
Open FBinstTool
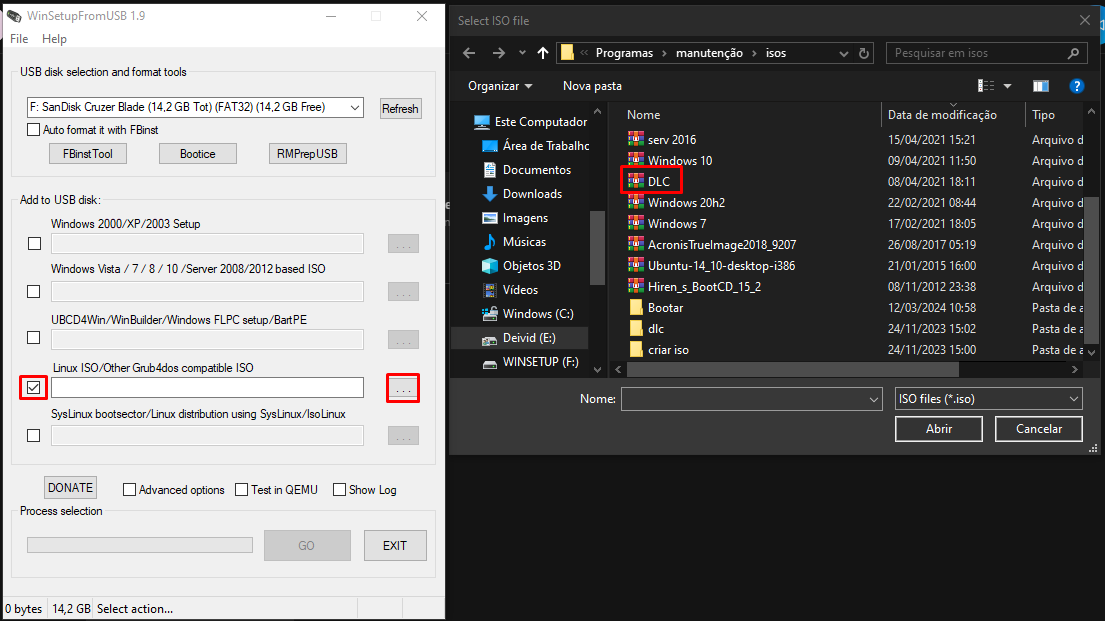coord(87,154)
